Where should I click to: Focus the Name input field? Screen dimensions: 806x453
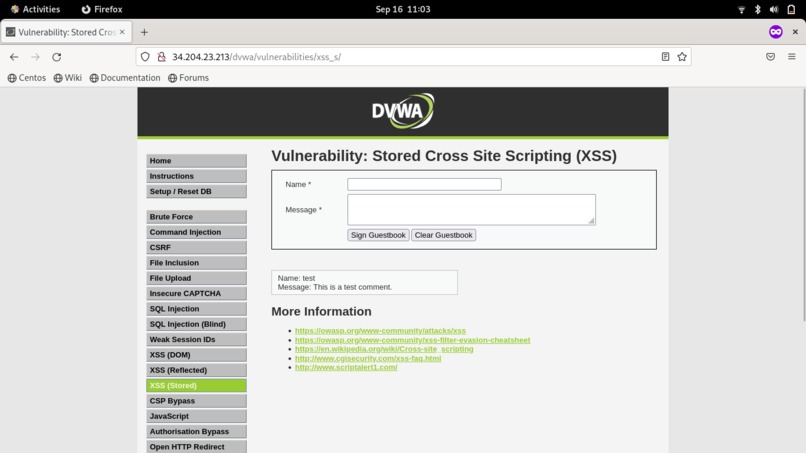[x=424, y=184]
